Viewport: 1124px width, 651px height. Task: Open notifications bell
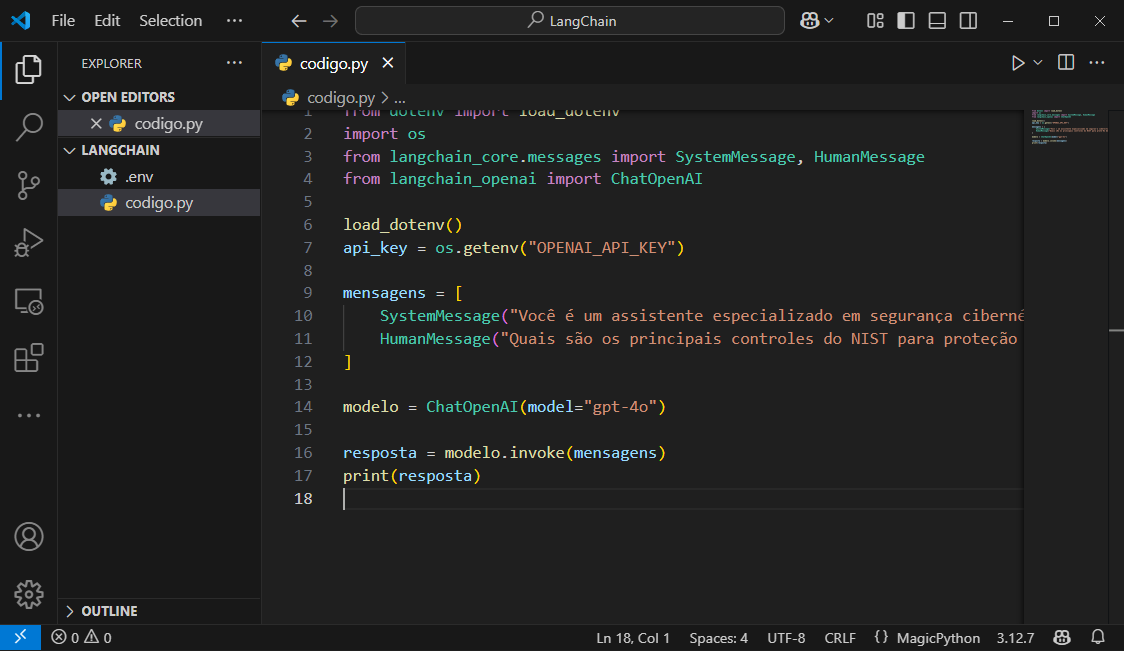point(1097,637)
